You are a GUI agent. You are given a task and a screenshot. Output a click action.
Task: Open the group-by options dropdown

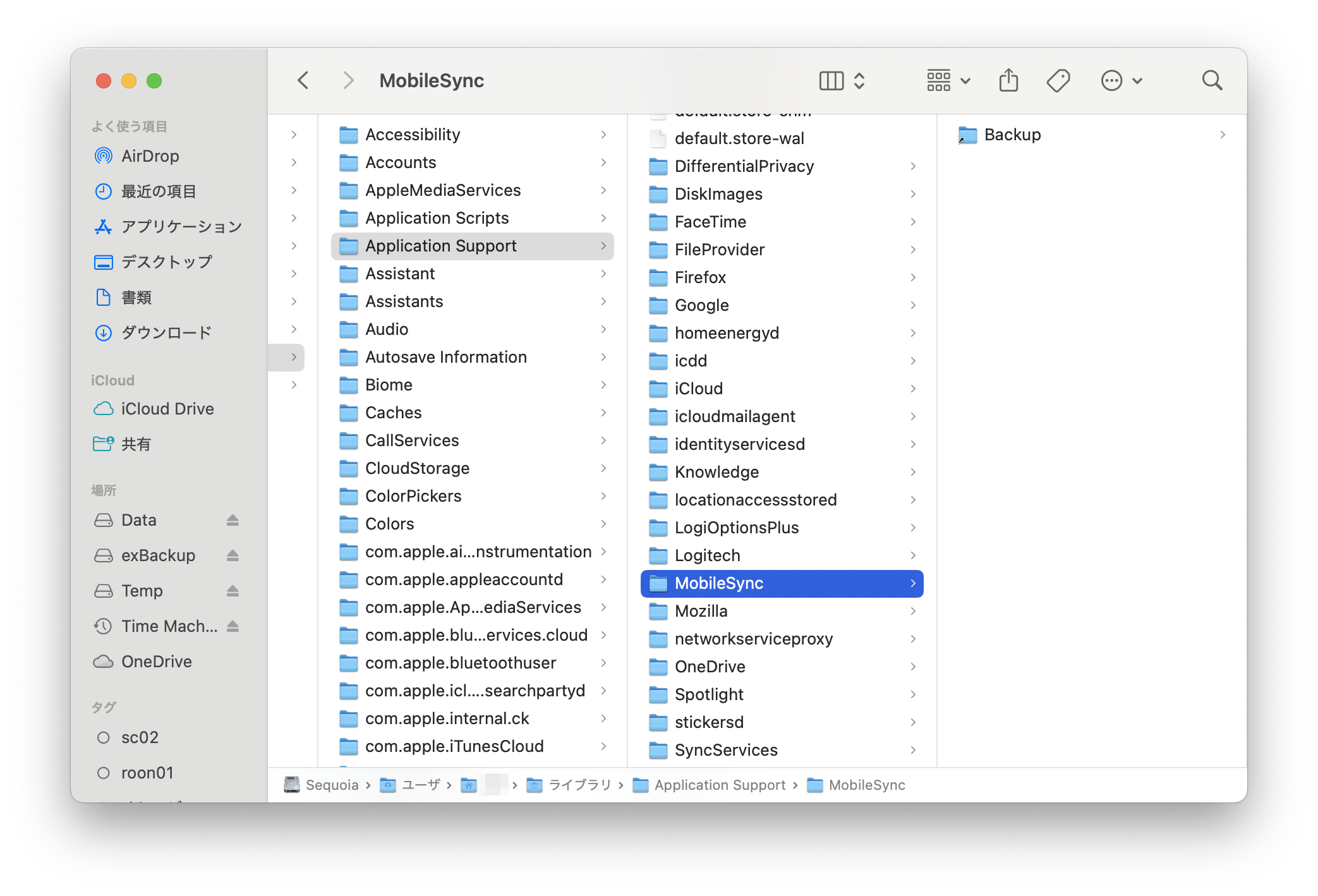[x=948, y=81]
